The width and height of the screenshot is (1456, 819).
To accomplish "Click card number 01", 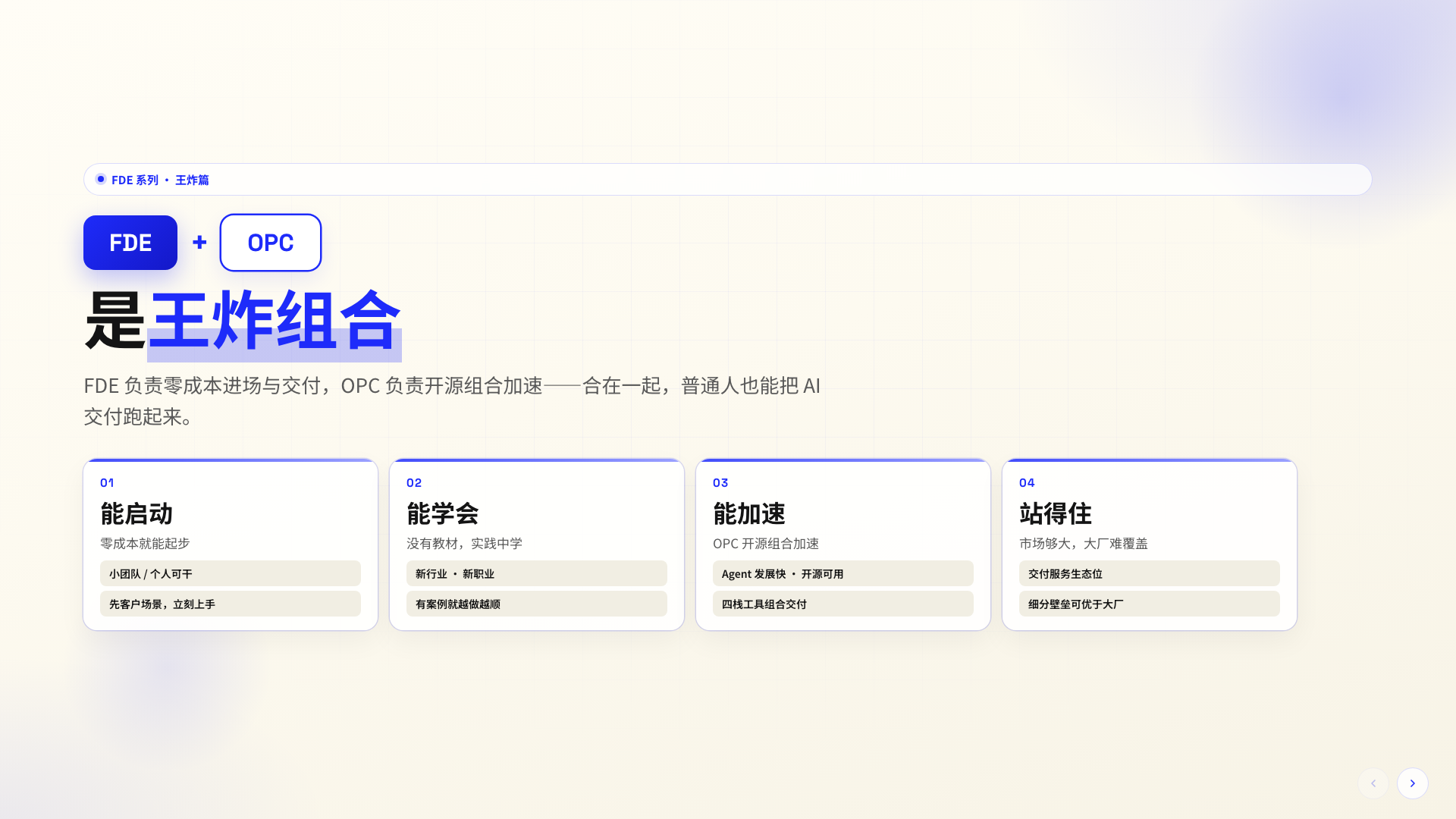I will 107,482.
